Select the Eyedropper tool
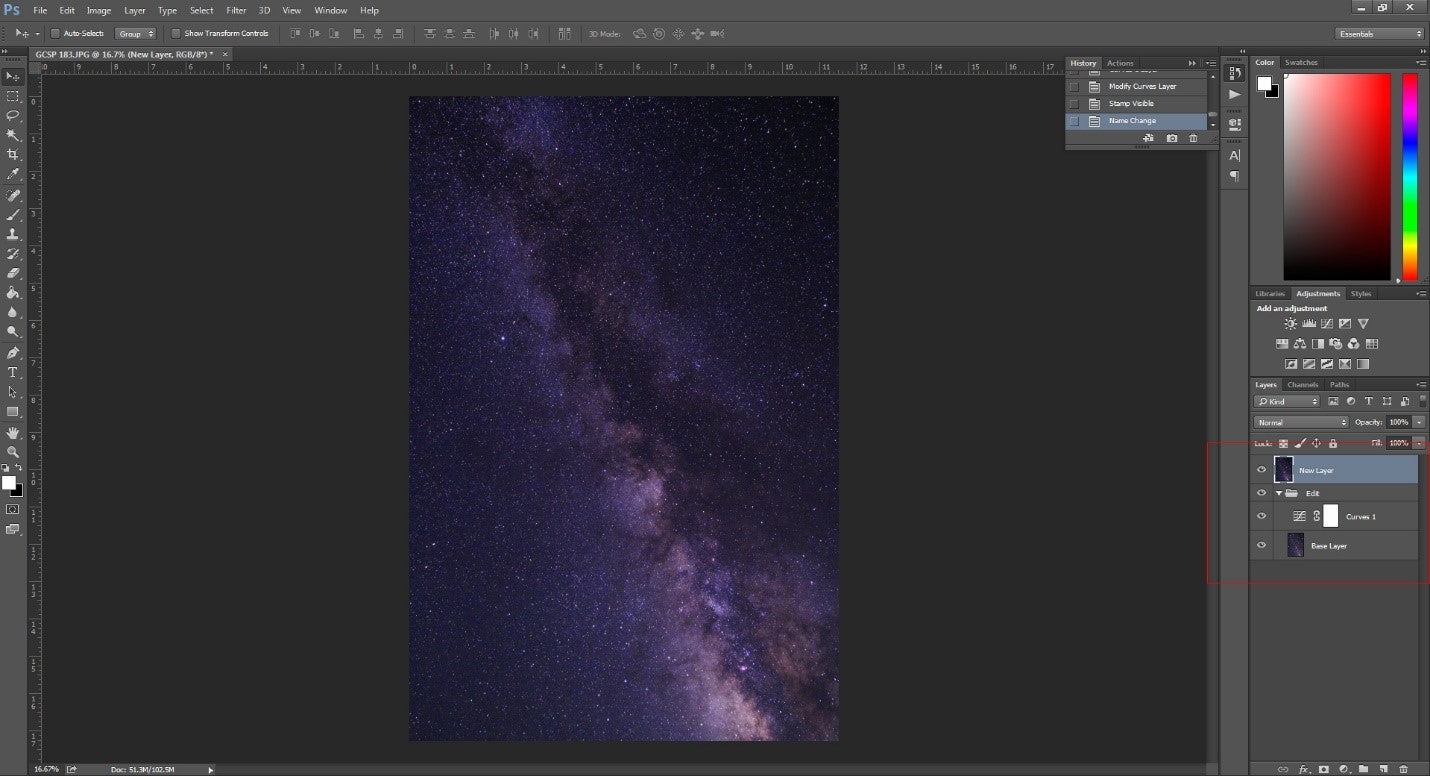1430x776 pixels. (x=13, y=175)
